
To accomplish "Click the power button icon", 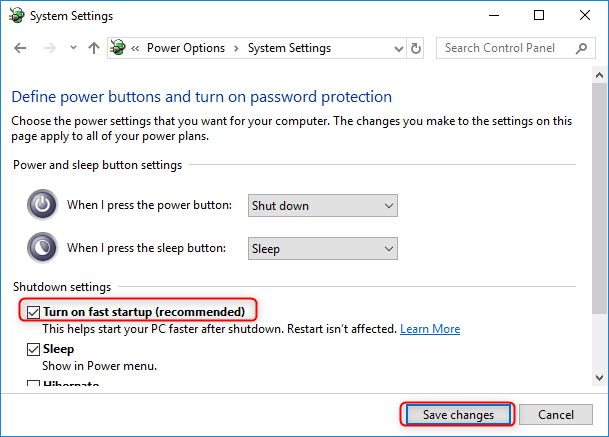I will [42, 205].
